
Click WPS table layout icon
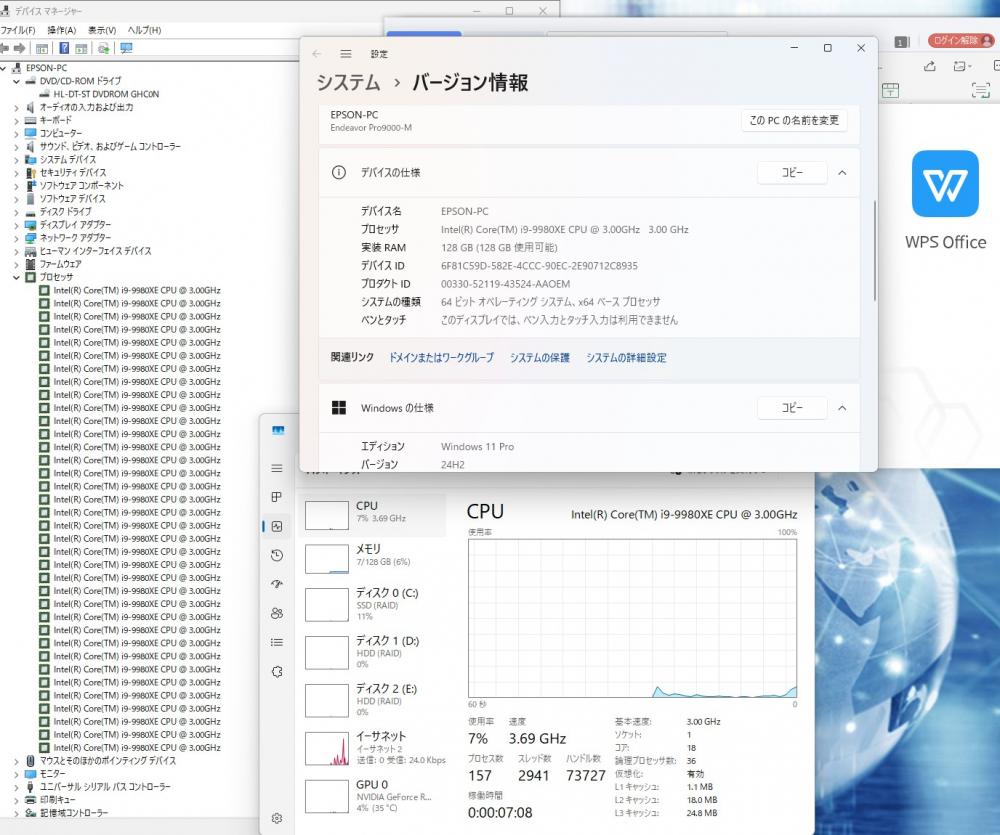[x=890, y=91]
